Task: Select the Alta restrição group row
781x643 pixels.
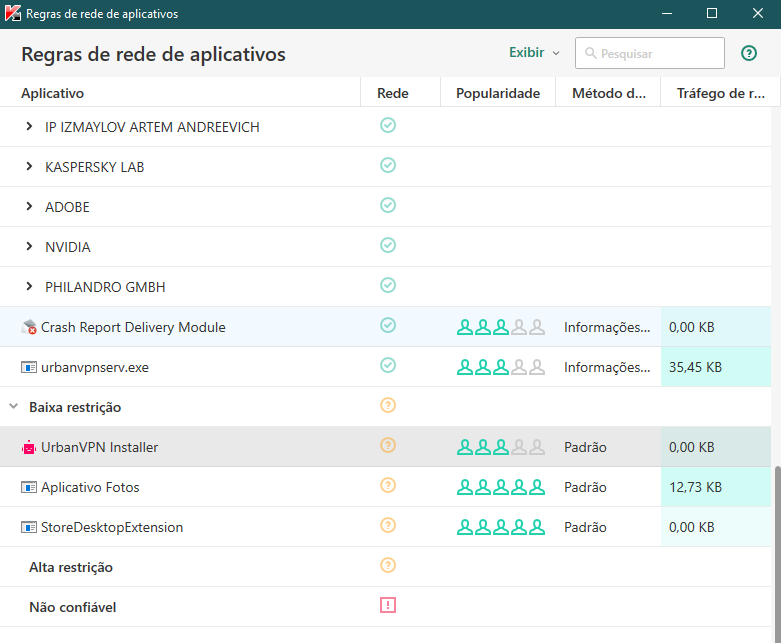Action: [71, 567]
